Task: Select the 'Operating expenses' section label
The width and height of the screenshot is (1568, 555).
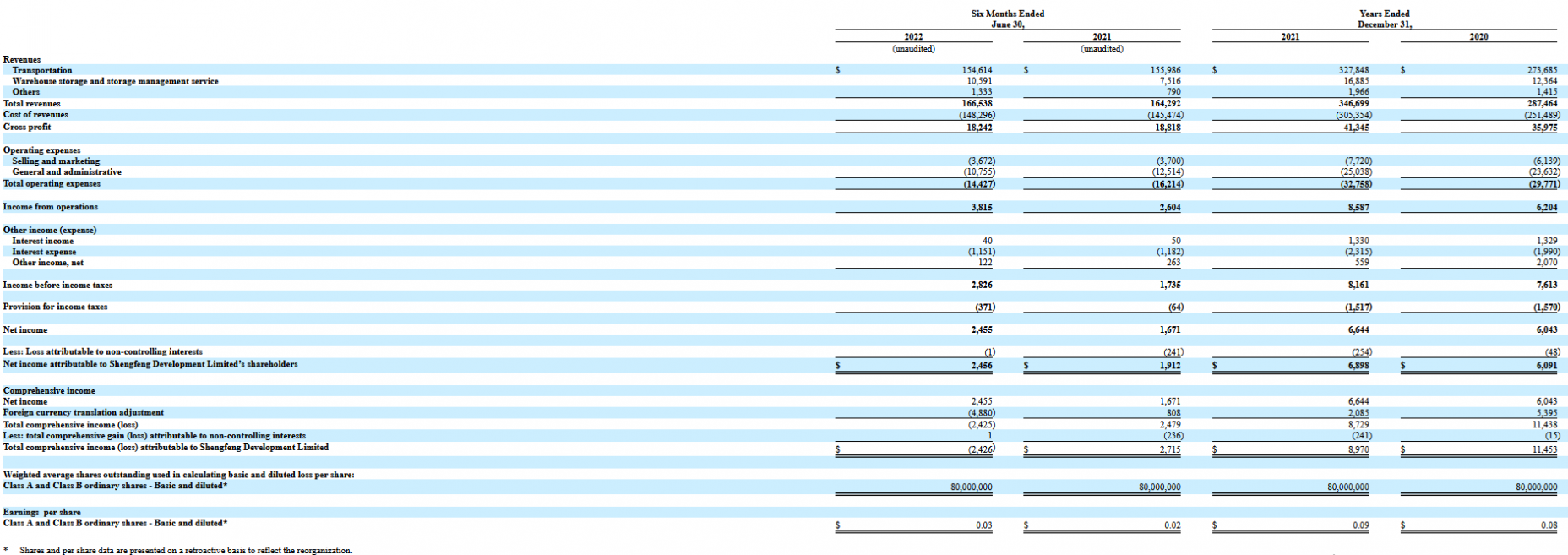Action: 41,150
